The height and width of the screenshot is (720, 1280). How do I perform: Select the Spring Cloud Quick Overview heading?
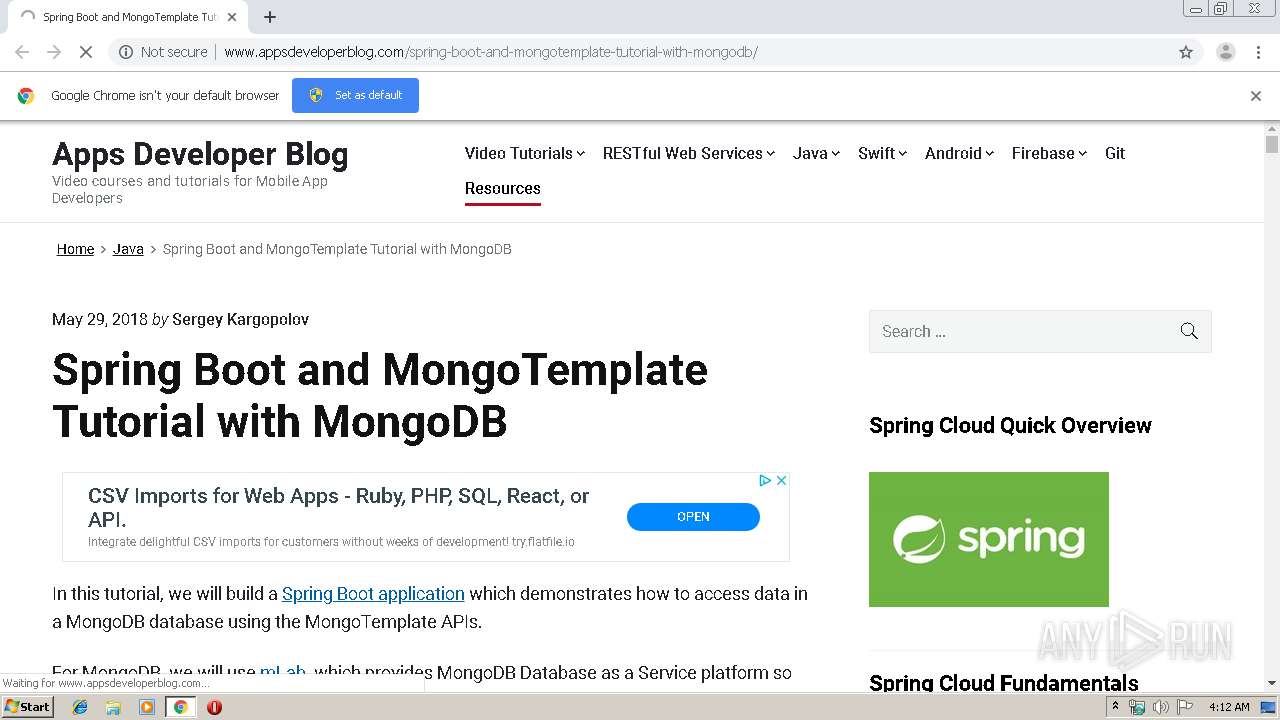point(1010,426)
